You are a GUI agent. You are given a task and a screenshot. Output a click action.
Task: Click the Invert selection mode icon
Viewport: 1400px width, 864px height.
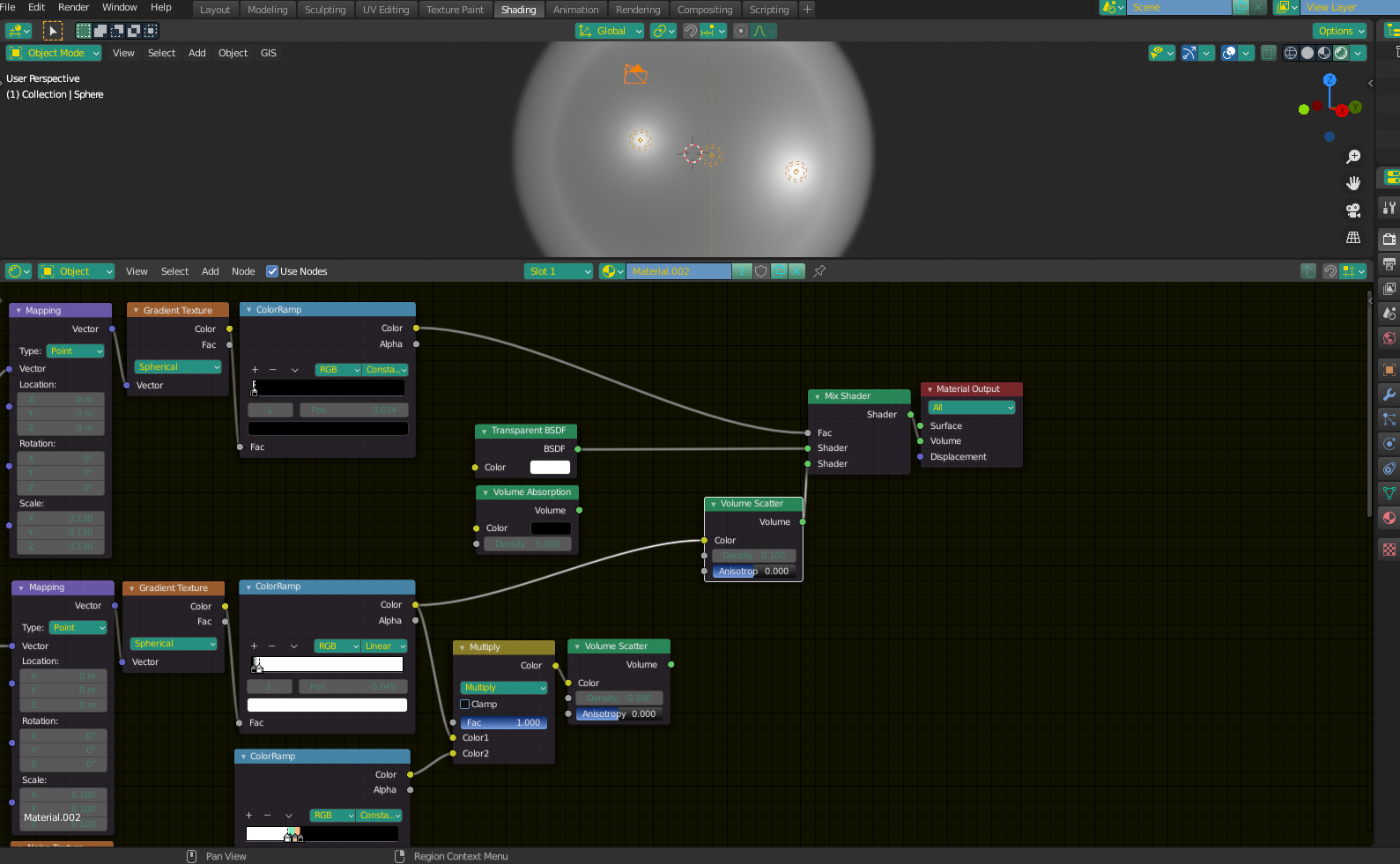(134, 31)
